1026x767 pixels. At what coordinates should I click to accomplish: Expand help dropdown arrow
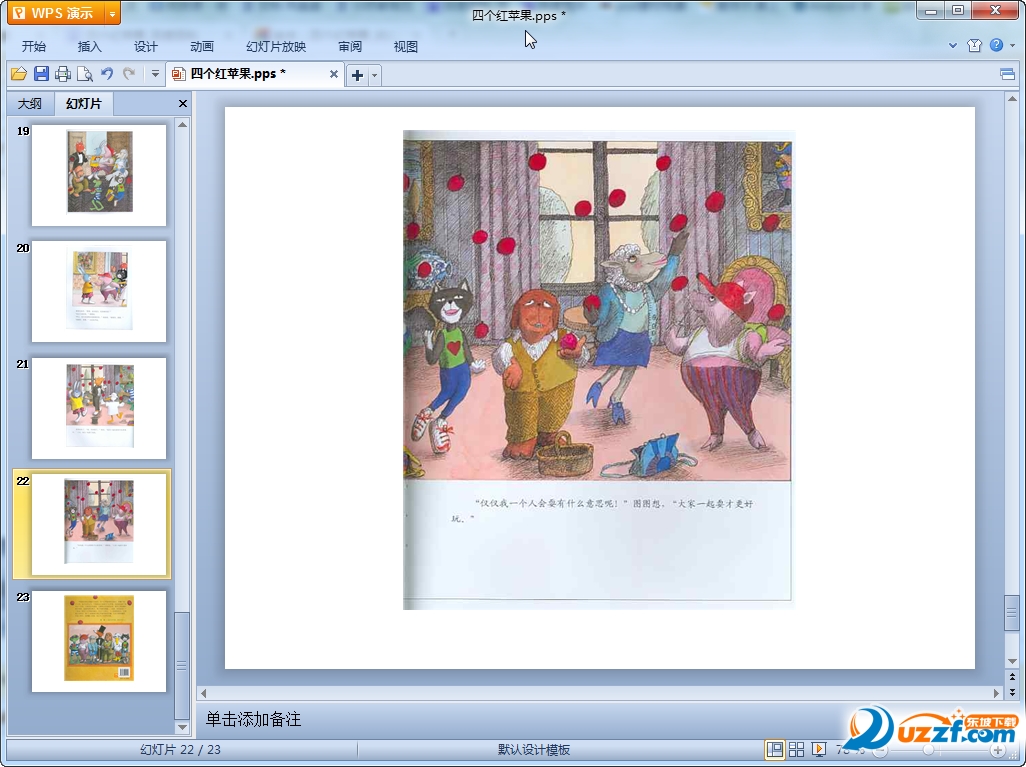pos(1012,46)
